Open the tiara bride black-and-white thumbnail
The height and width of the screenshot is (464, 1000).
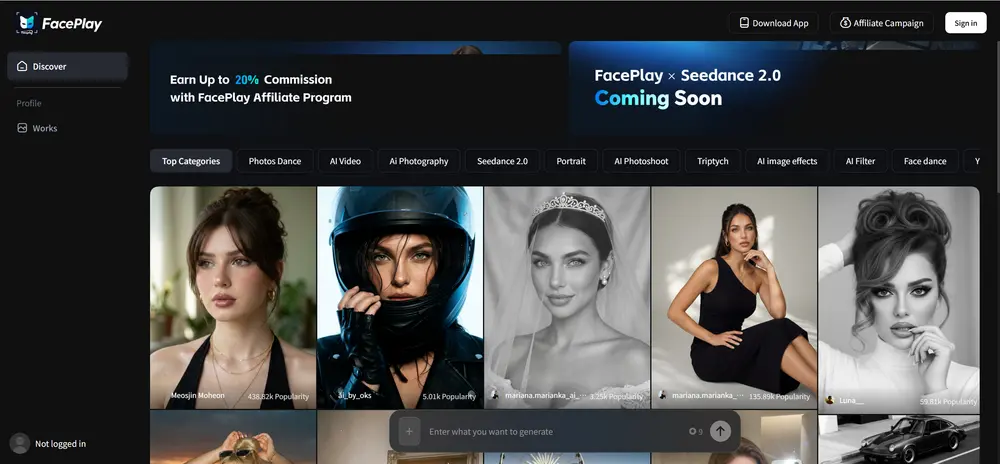pyautogui.click(x=567, y=297)
